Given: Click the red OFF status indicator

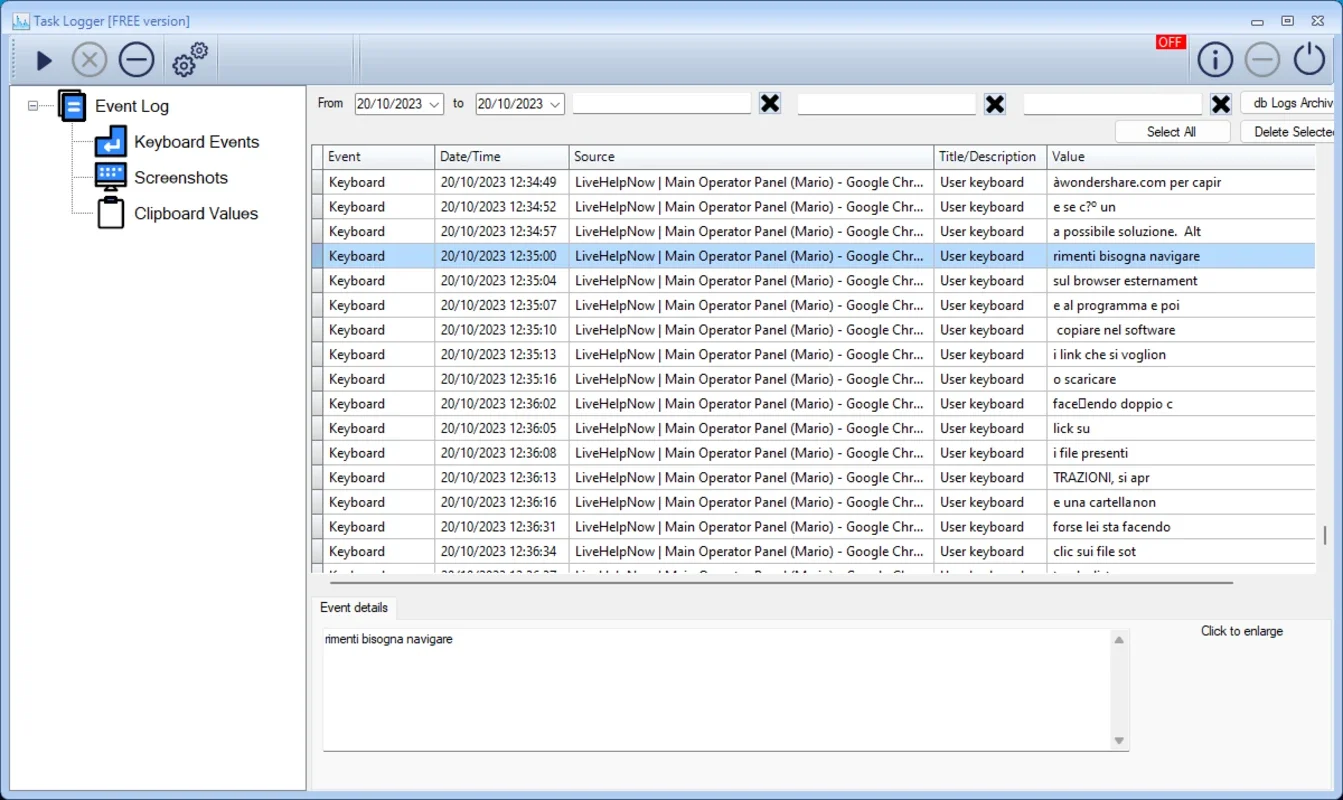Looking at the screenshot, I should 1170,42.
